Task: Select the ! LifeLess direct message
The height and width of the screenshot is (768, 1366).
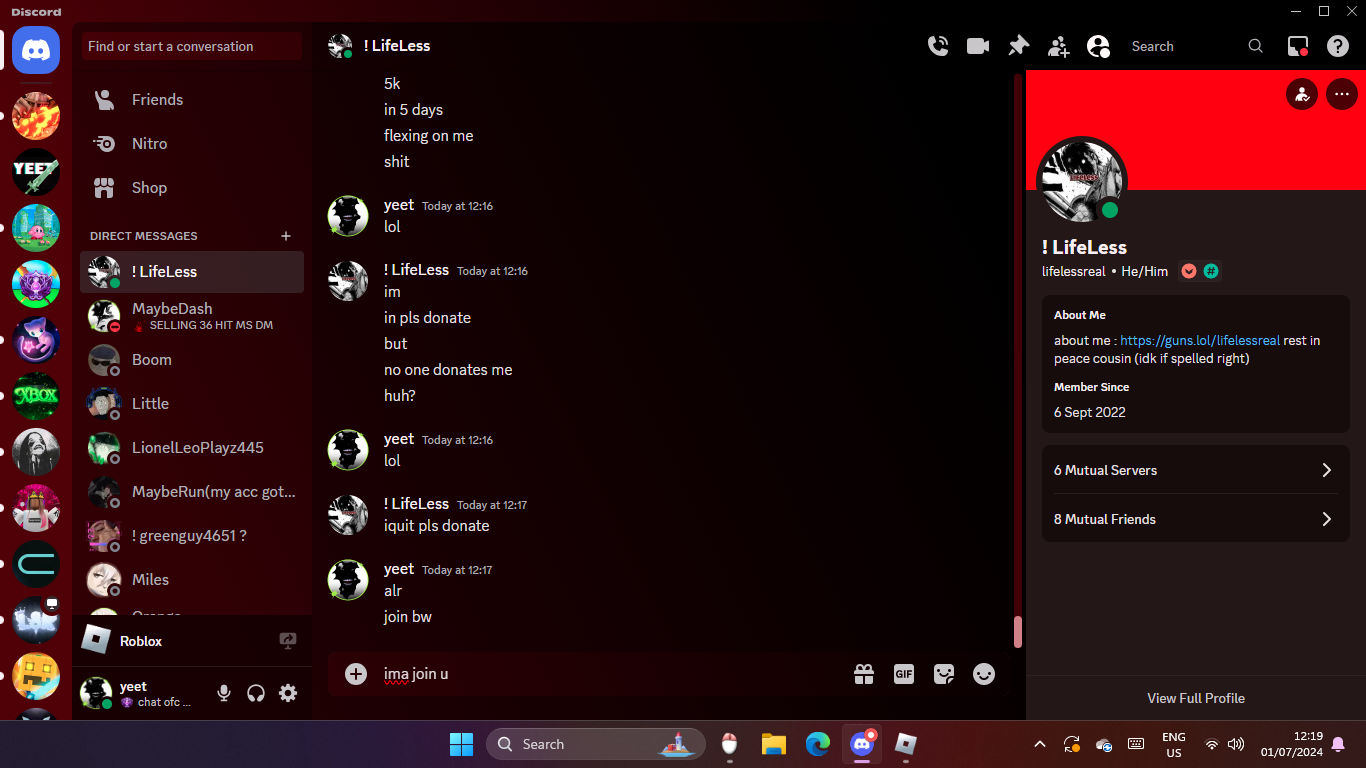Action: point(192,272)
